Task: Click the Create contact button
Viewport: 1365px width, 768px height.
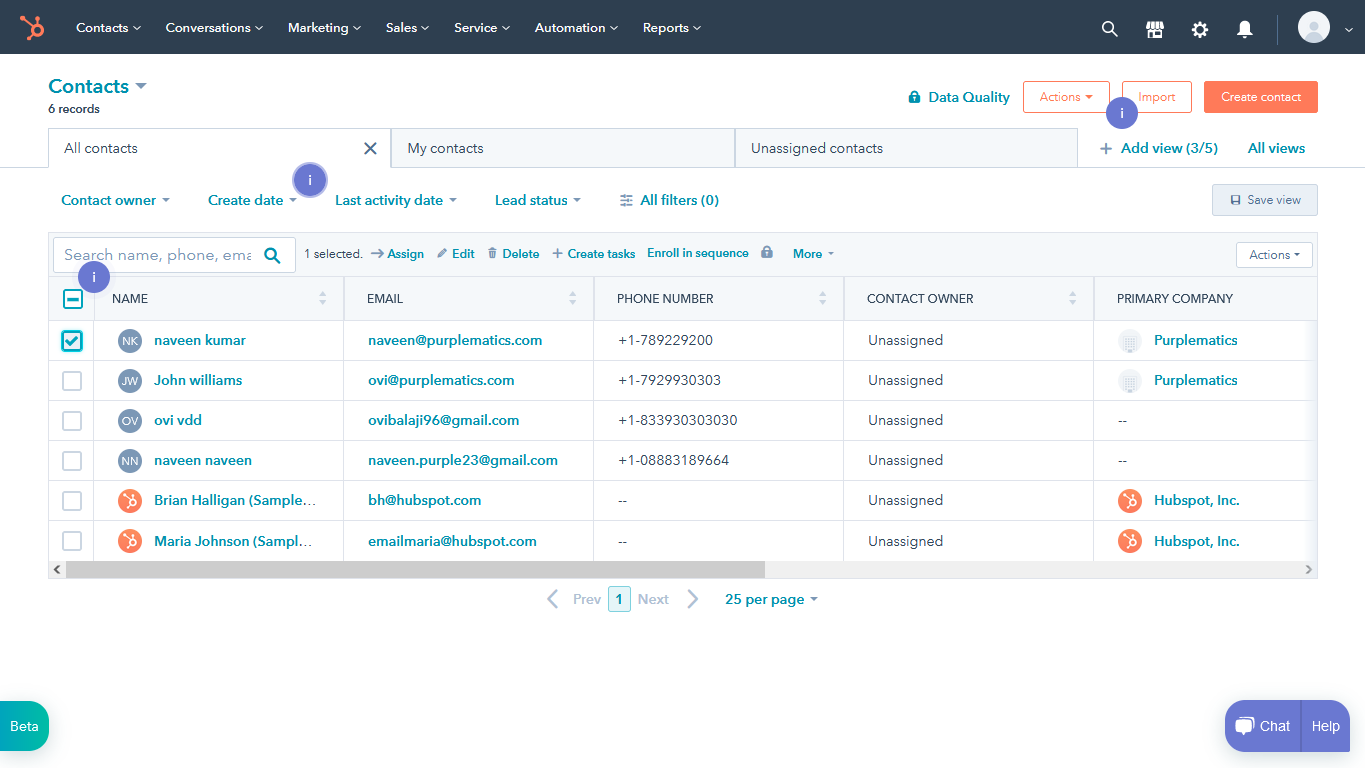Action: [x=1260, y=96]
